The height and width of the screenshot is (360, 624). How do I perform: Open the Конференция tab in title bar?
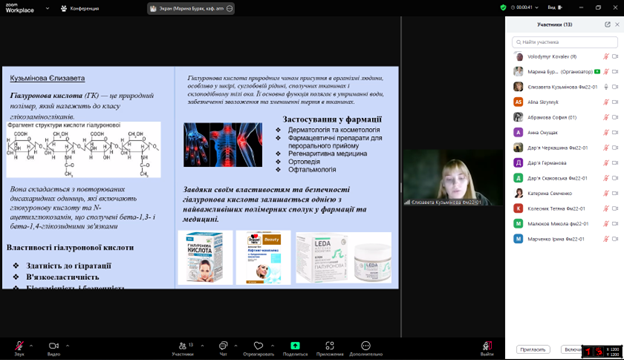(x=80, y=8)
